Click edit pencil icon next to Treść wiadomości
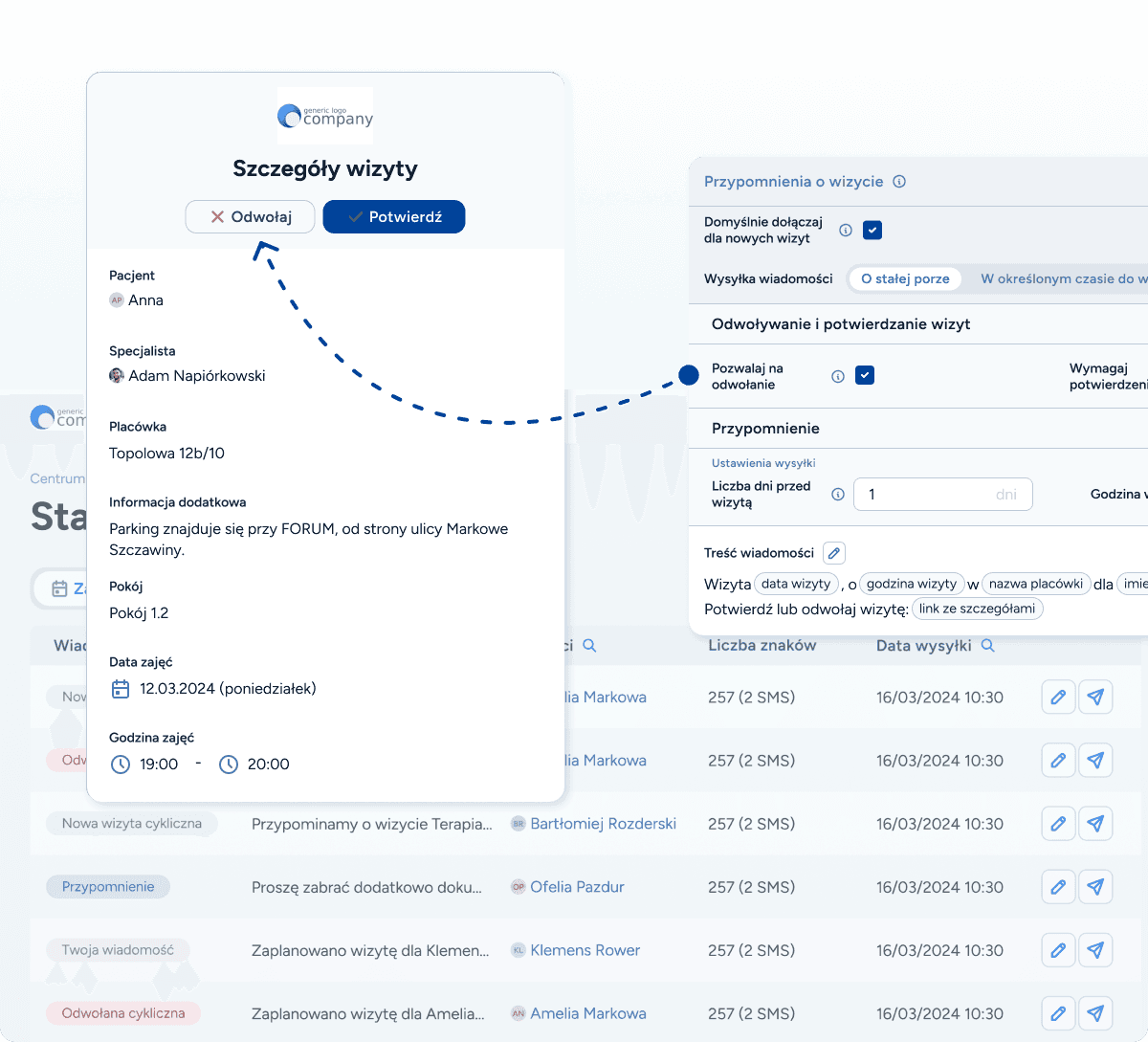 tap(834, 553)
